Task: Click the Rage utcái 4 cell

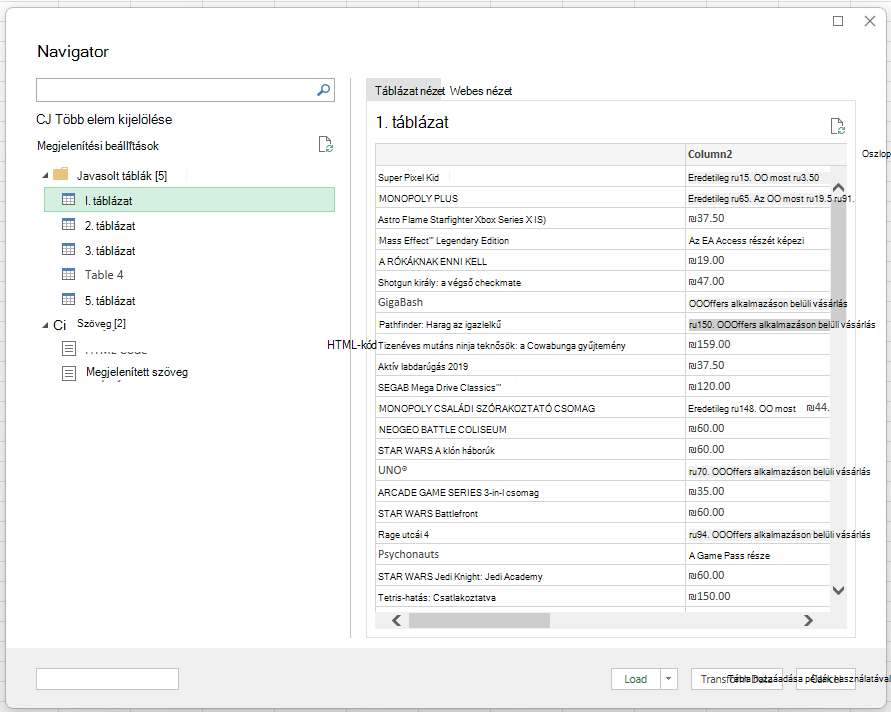Action: coord(530,534)
